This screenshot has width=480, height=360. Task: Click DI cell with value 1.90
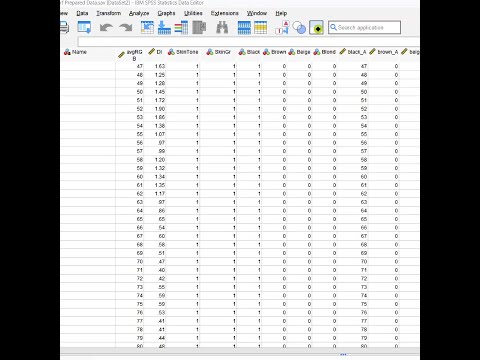[156, 109]
